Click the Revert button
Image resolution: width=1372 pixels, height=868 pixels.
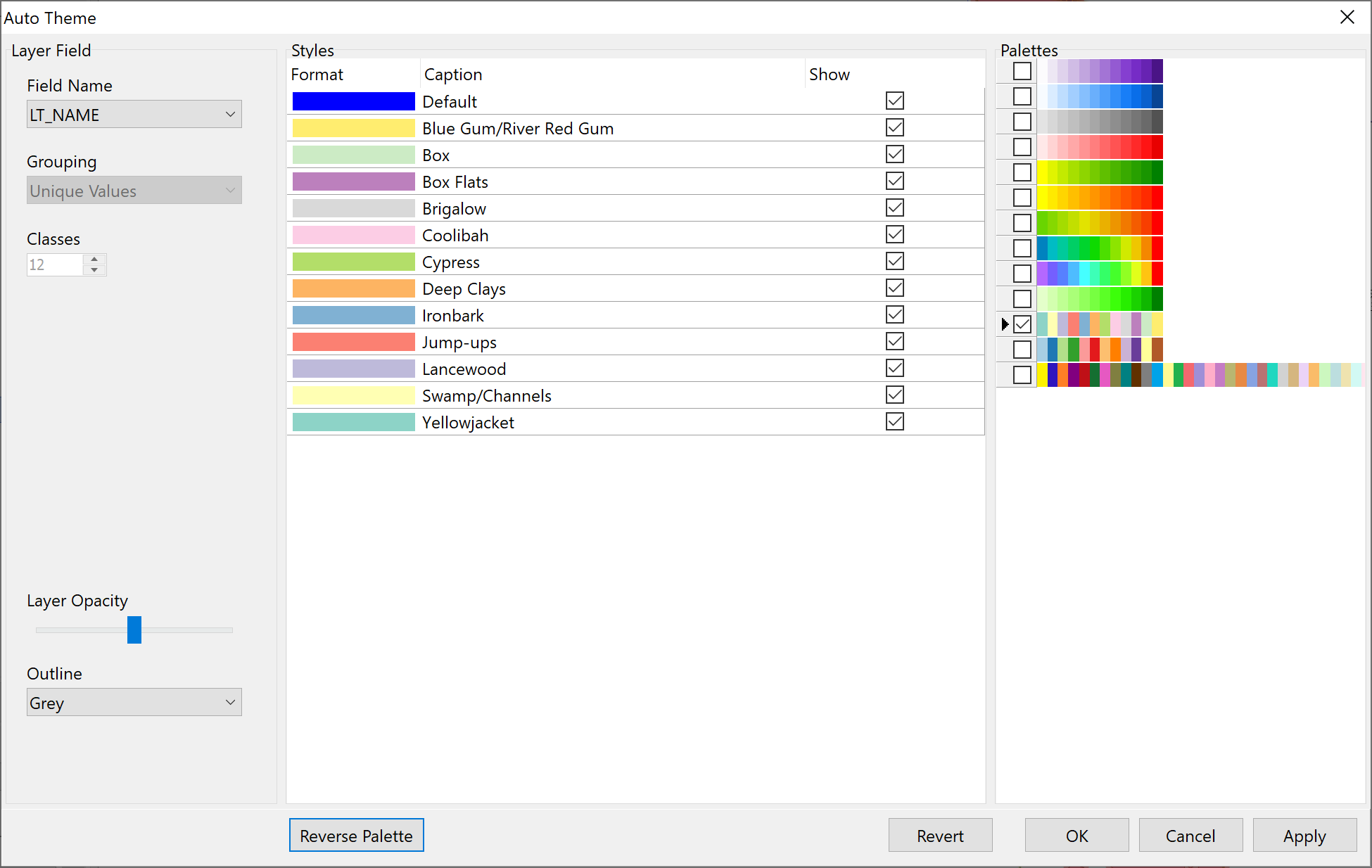(940, 836)
